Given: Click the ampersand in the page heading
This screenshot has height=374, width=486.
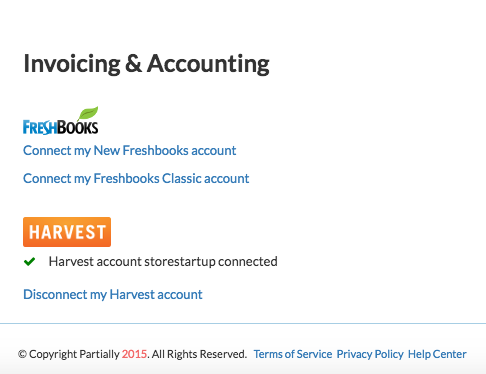Looking at the screenshot, I should [x=133, y=64].
